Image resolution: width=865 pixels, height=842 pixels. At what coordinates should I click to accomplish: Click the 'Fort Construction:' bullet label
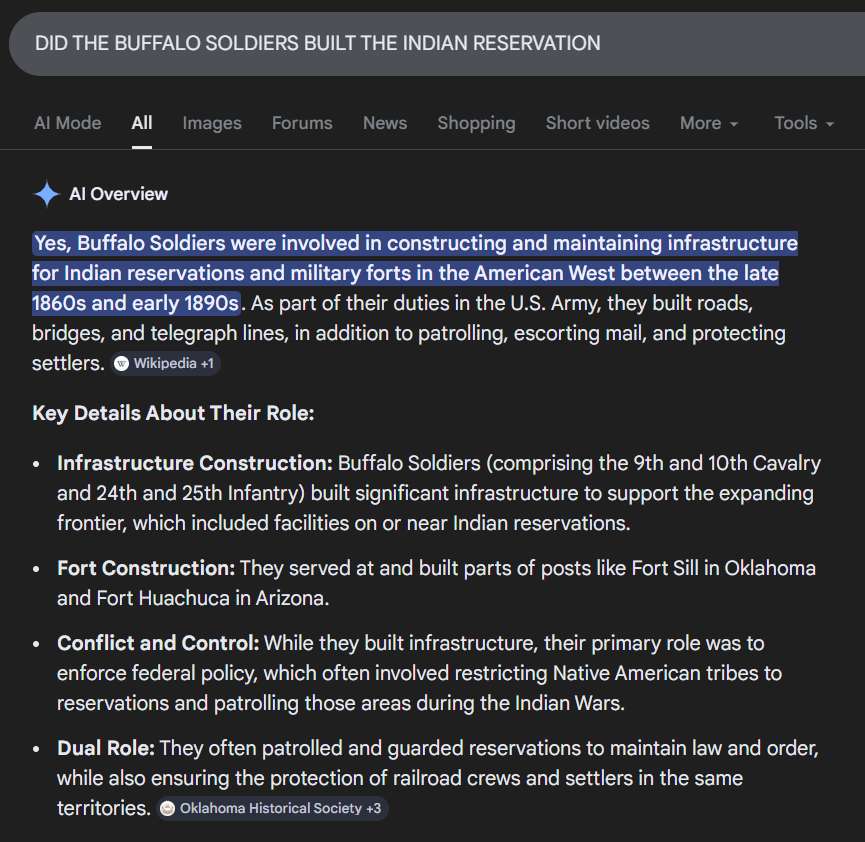pyautogui.click(x=146, y=568)
